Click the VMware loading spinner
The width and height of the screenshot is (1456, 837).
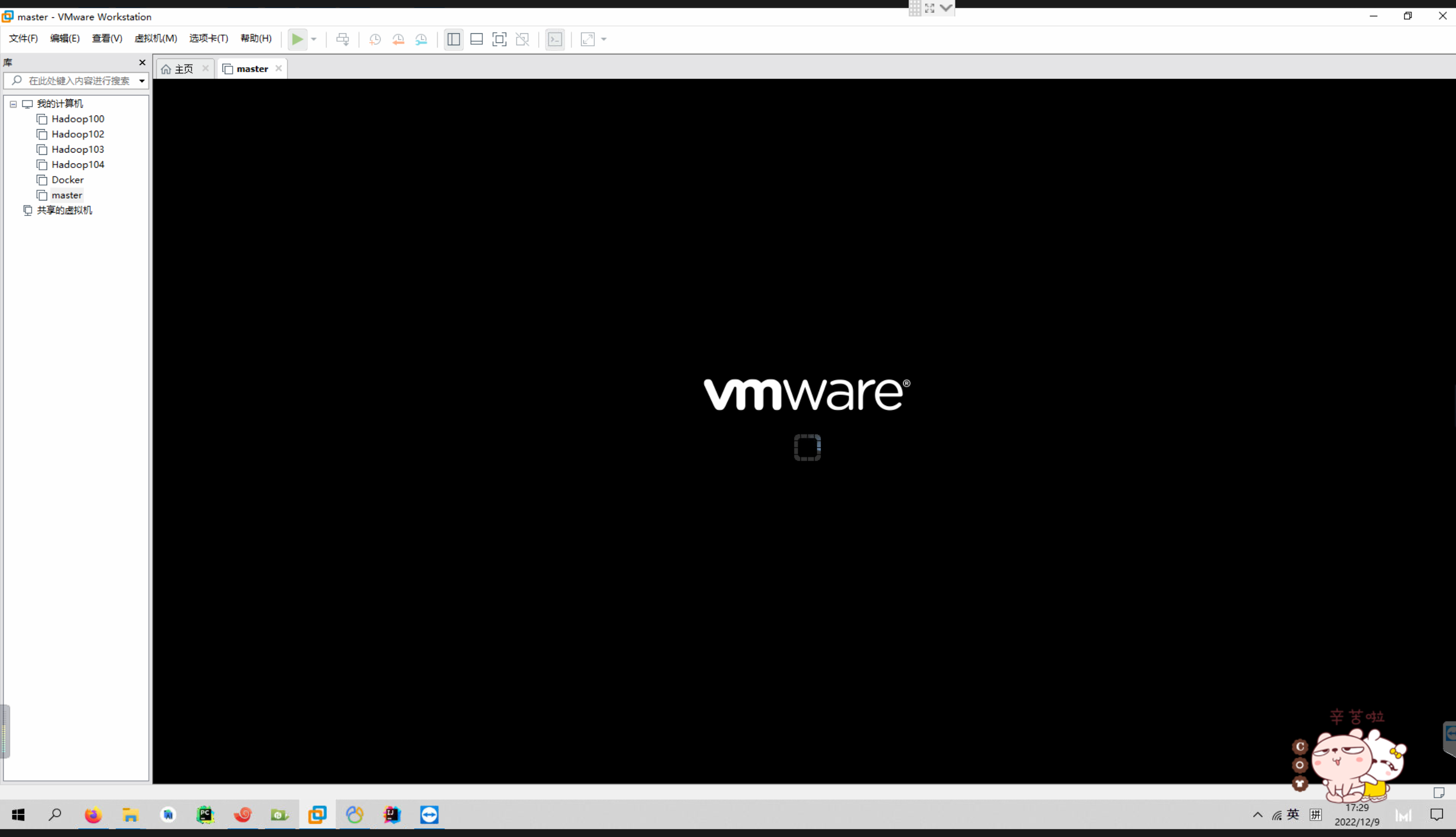click(x=807, y=447)
